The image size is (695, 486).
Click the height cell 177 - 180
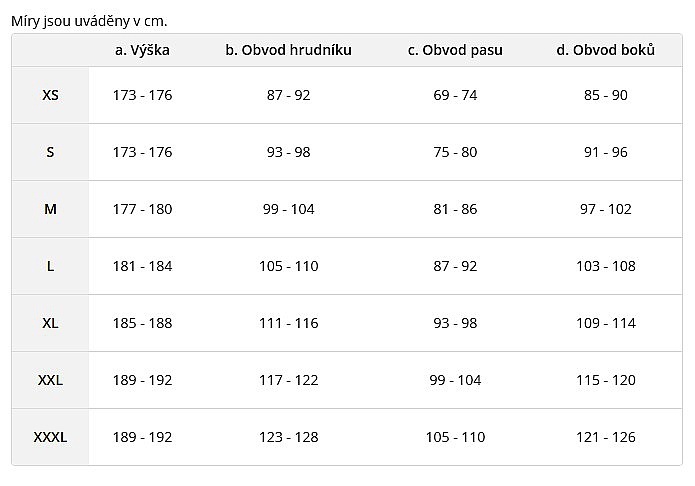tap(142, 209)
